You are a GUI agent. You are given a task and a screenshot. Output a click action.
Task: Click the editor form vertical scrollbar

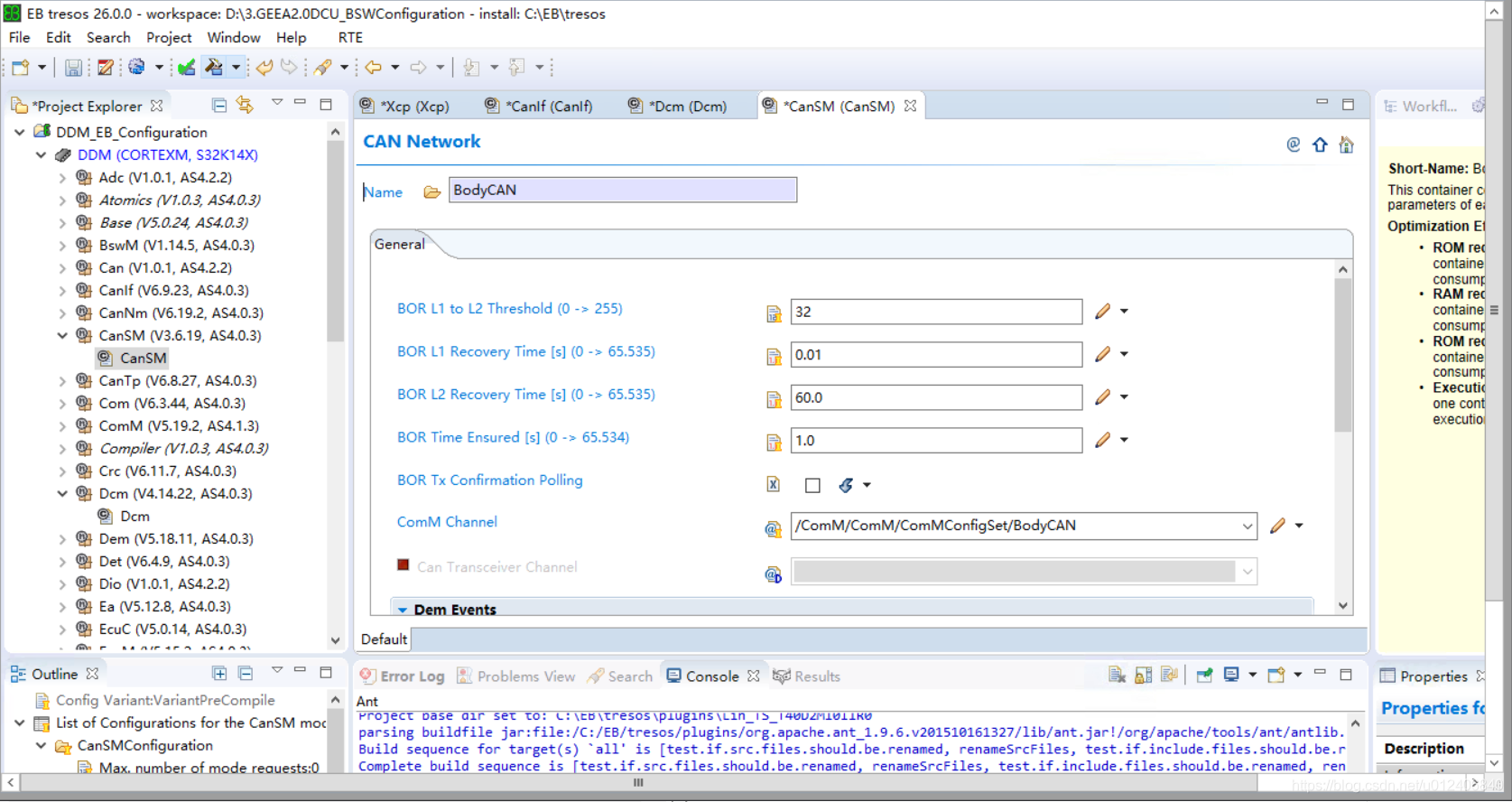point(1343,356)
